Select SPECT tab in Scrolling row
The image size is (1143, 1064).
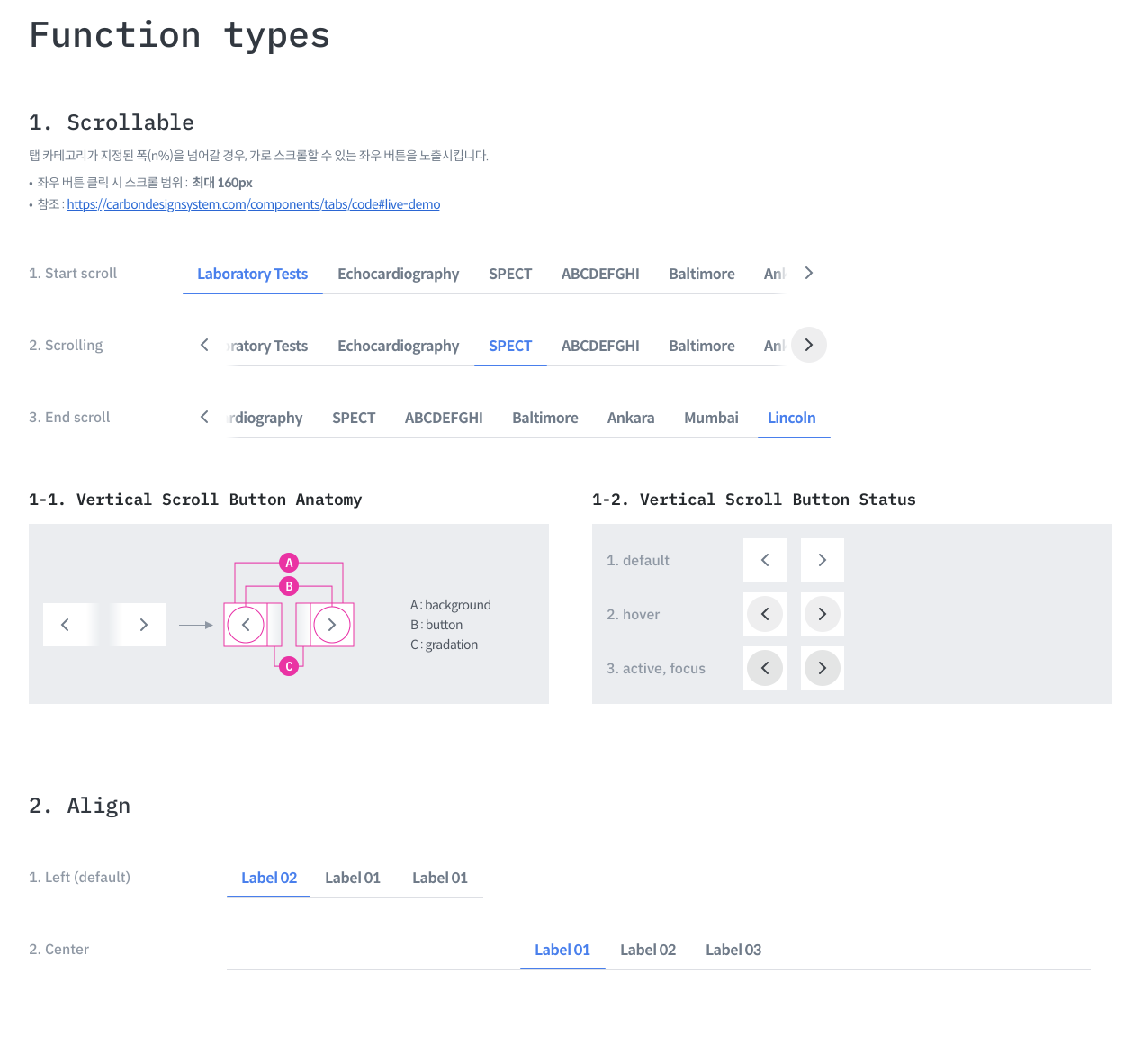[x=510, y=346]
